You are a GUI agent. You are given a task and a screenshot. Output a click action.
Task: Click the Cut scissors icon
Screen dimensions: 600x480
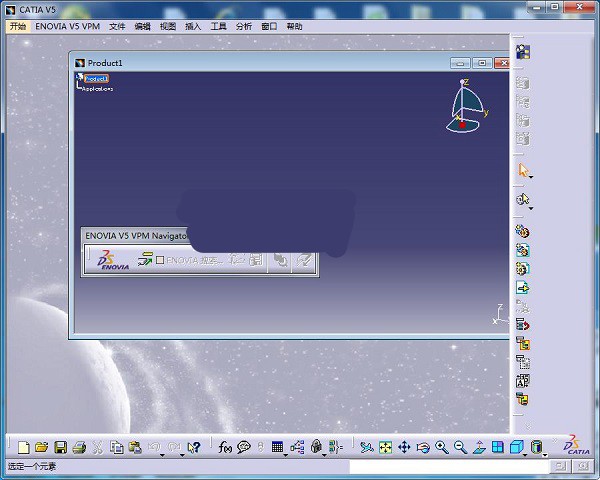click(x=98, y=447)
